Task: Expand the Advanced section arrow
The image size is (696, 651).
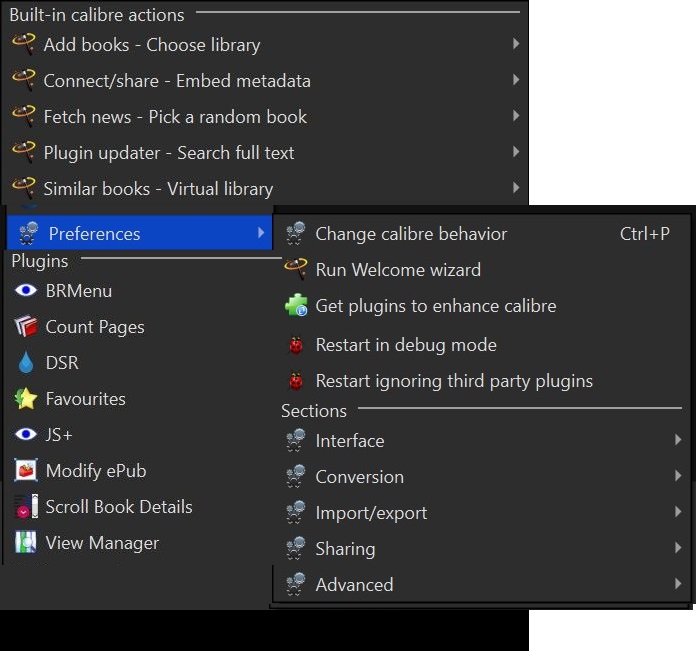Action: (x=678, y=584)
